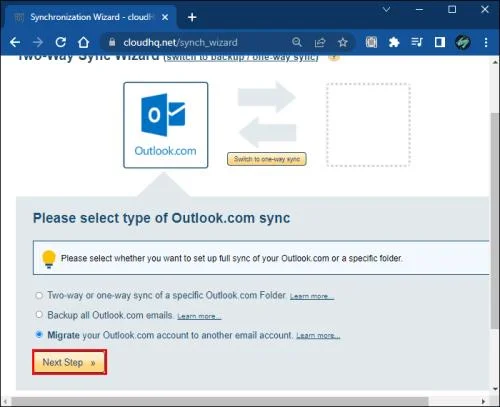The height and width of the screenshot is (407, 500).
Task: Open the zoom magnifier icon
Action: [x=297, y=42]
